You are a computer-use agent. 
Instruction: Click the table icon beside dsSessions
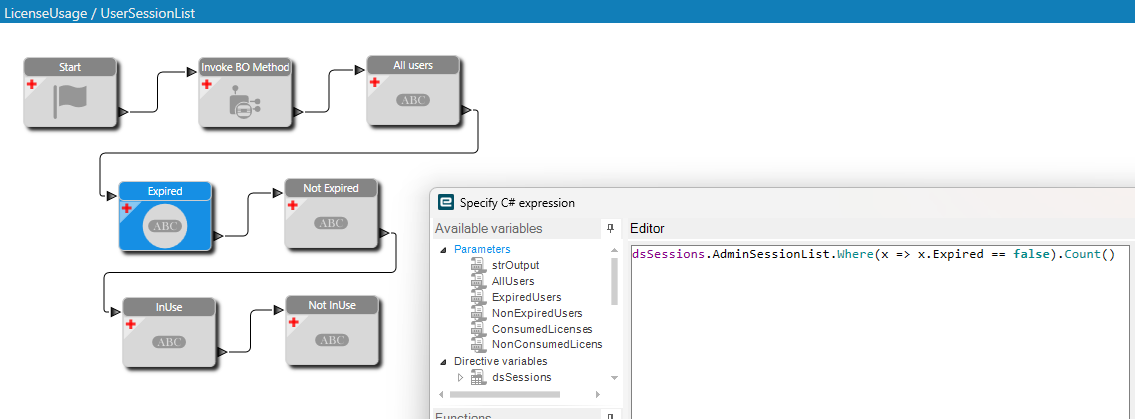coord(477,377)
